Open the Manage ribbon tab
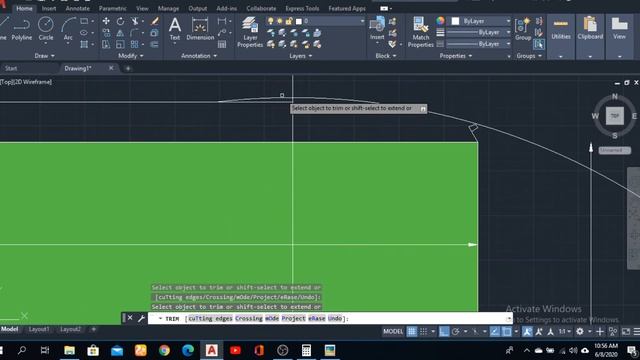The height and width of the screenshot is (360, 640). [x=168, y=9]
